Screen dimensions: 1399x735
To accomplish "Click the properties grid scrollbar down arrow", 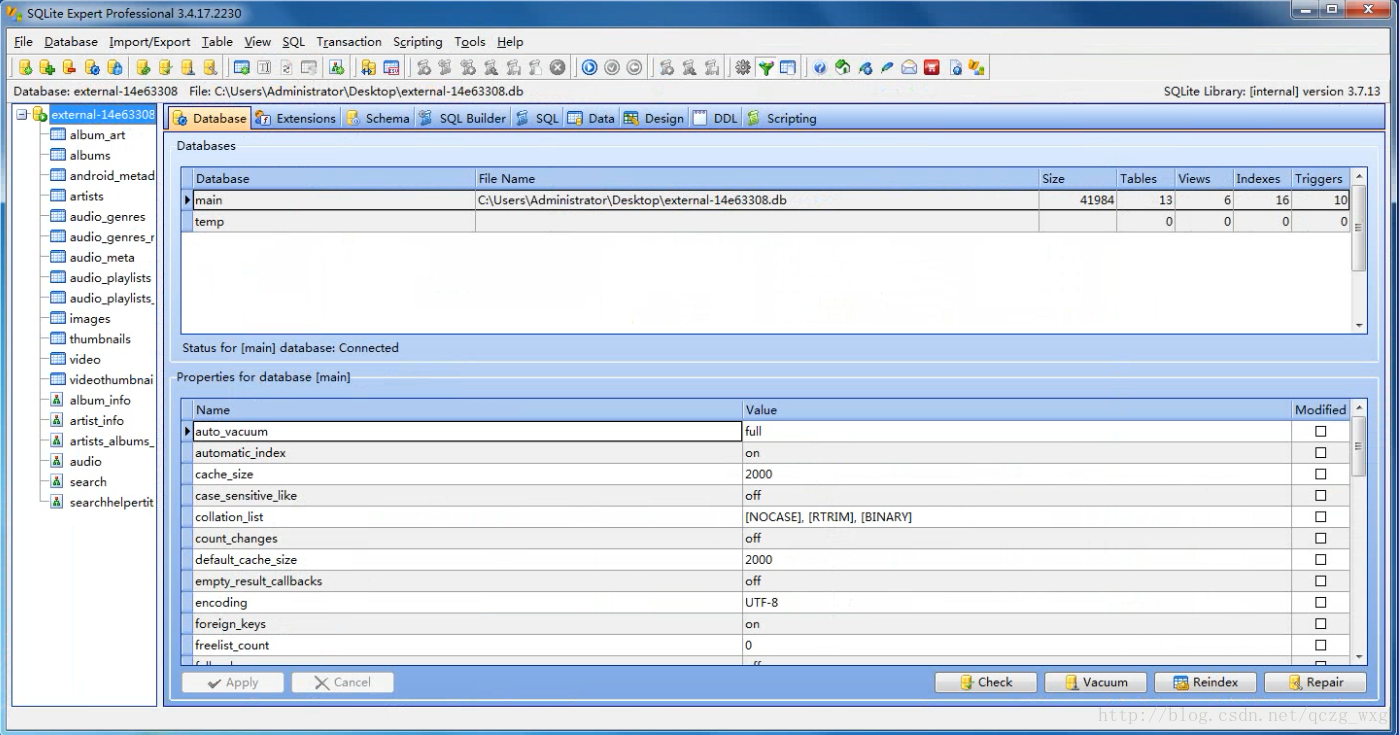I will pyautogui.click(x=1358, y=657).
